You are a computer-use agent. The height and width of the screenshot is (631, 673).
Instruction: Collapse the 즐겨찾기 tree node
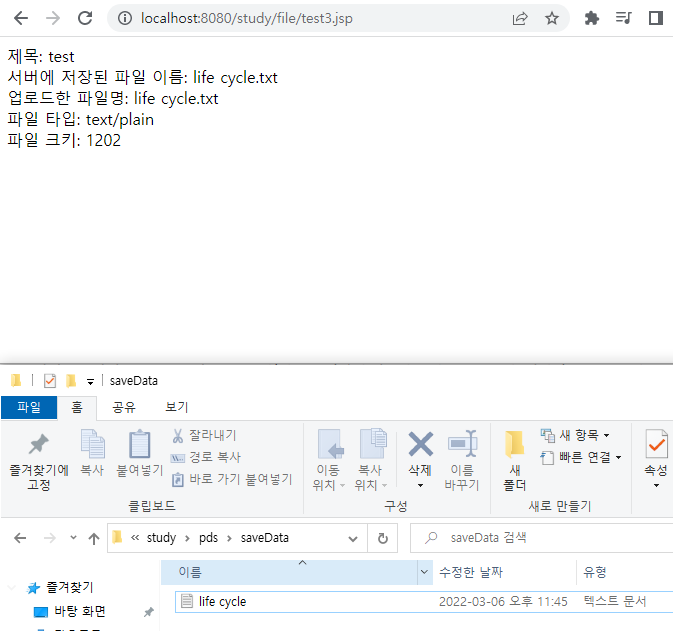[12, 587]
